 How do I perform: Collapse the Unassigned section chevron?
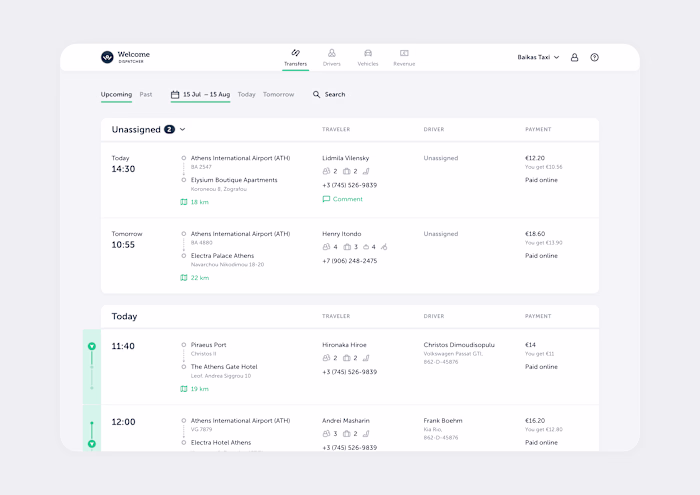183,129
